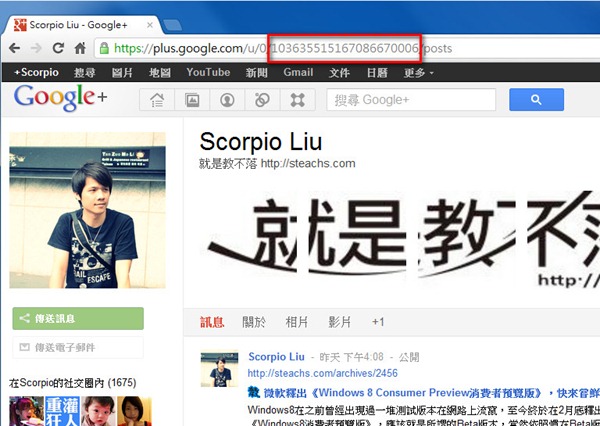Select the Scorpio Liu - Google+ tab

tap(82, 25)
